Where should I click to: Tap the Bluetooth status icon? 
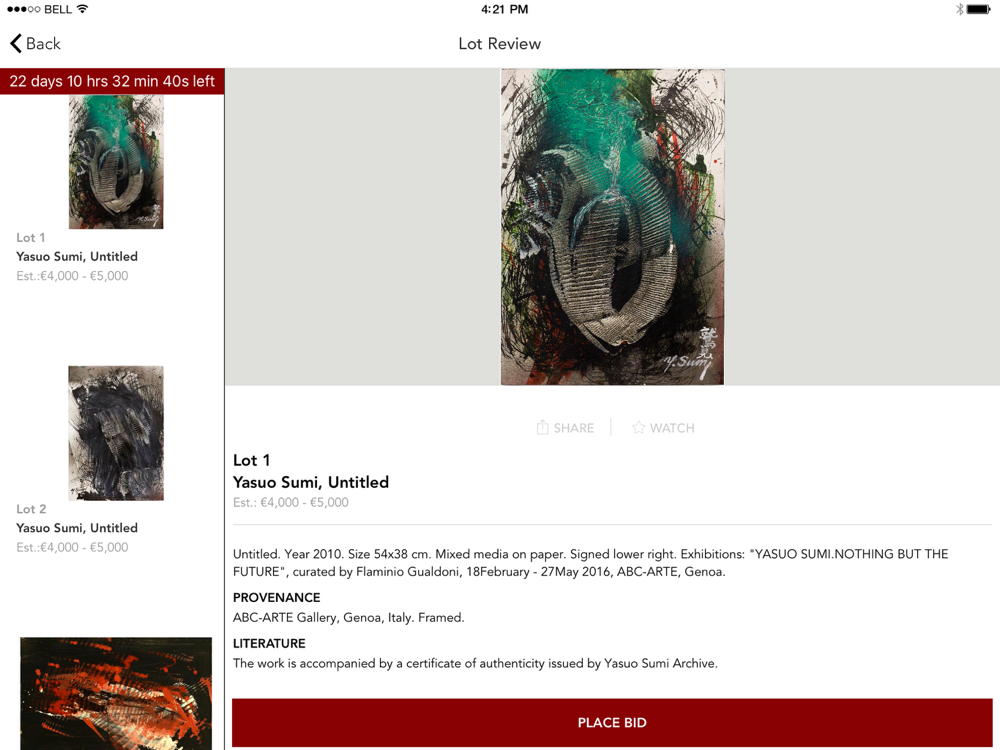pos(959,9)
